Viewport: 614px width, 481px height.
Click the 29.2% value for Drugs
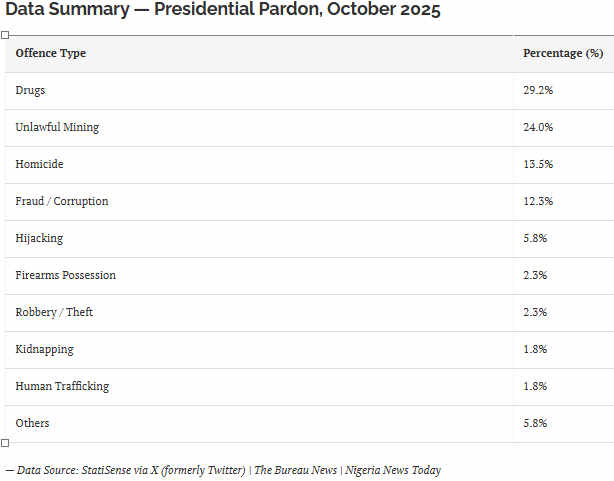(x=538, y=90)
